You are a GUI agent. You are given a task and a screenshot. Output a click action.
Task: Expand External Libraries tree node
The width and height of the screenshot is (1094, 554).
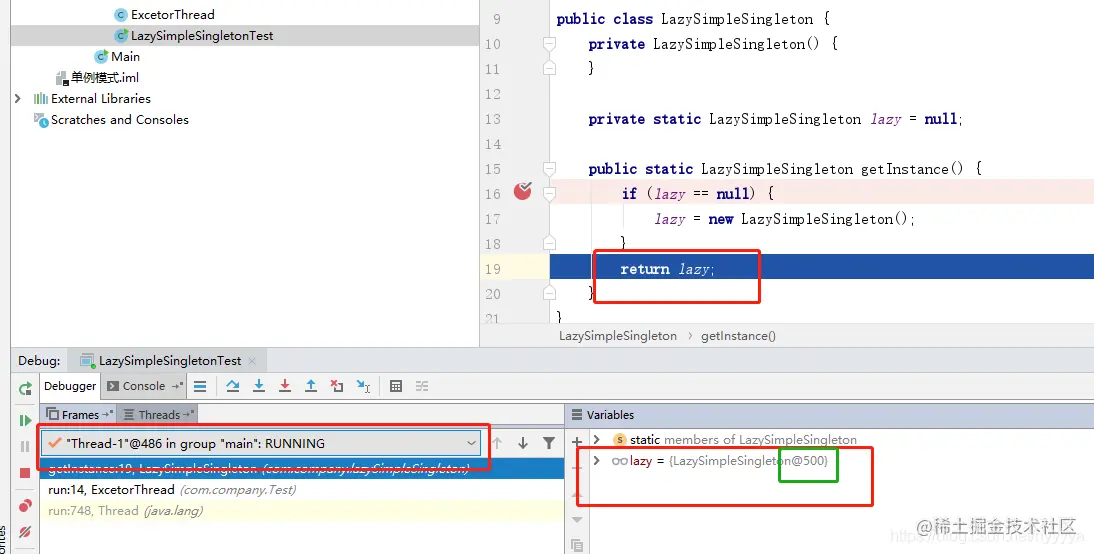click(18, 98)
